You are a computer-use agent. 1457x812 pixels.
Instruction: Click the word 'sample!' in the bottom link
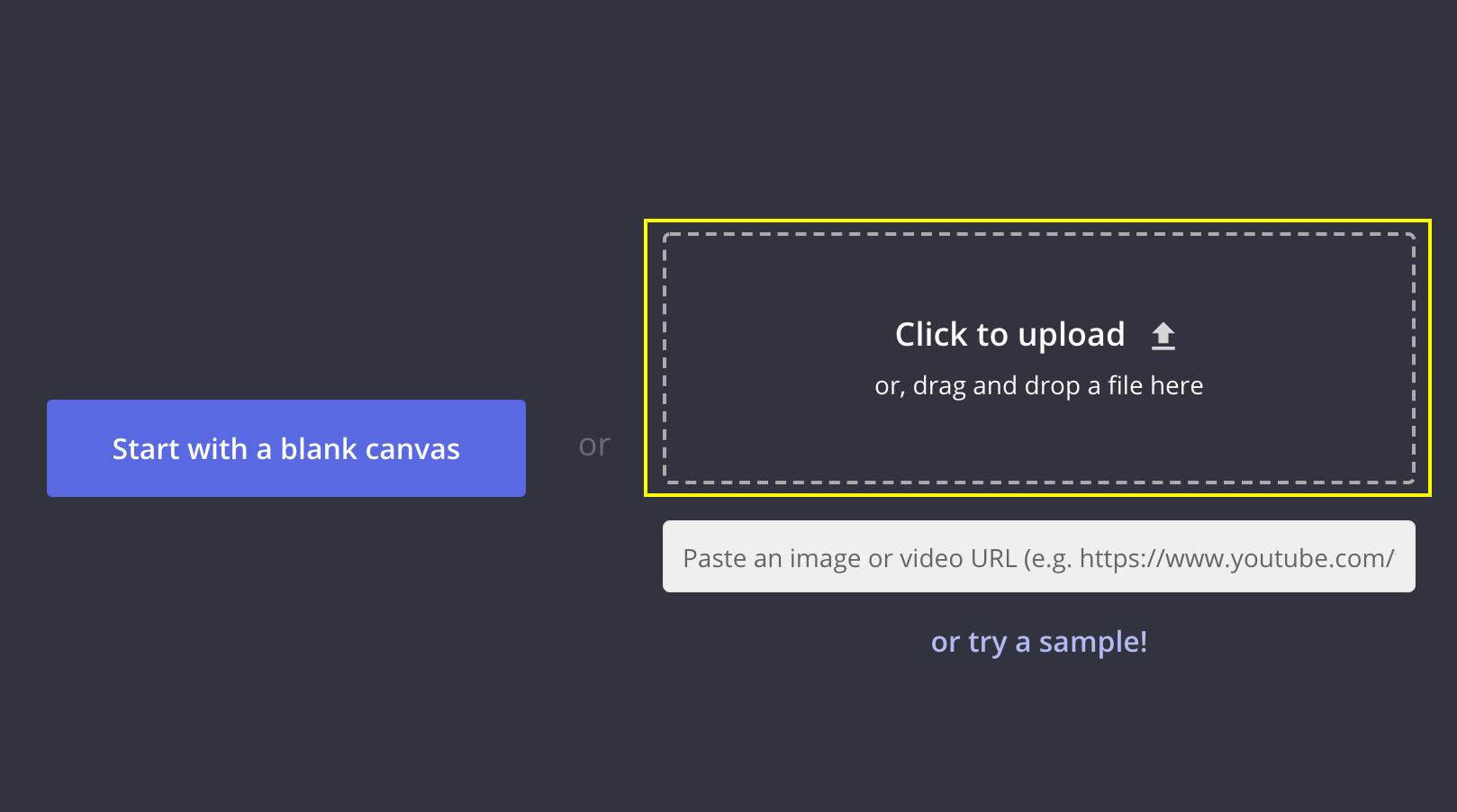1092,642
